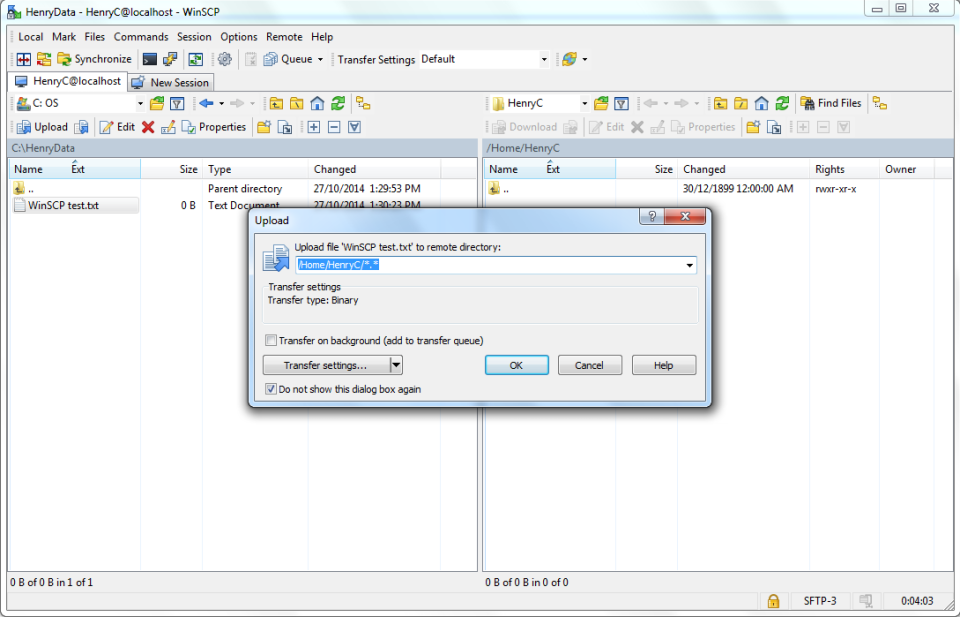This screenshot has width=960, height=617.
Task: Go to local home directory icon
Action: [317, 103]
